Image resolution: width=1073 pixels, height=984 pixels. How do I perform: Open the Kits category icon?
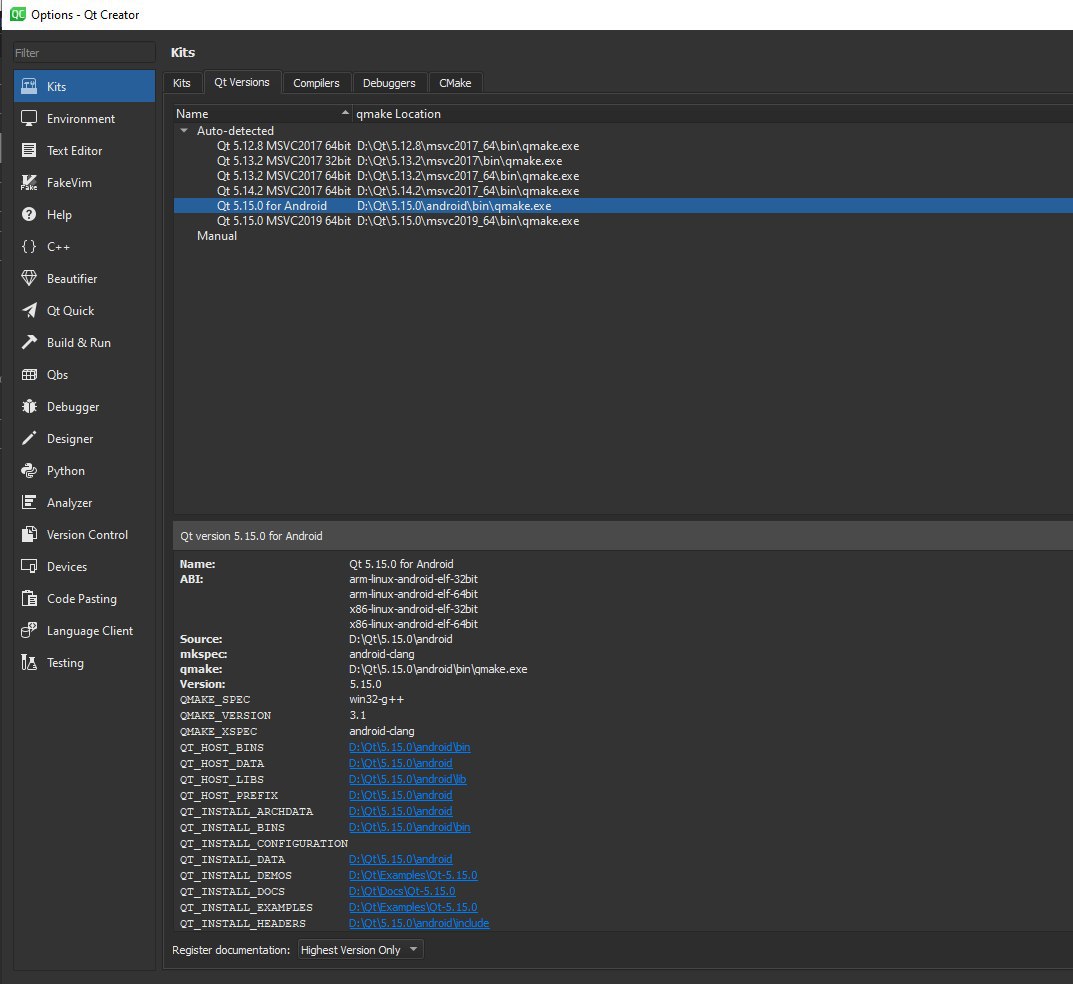coord(29,86)
